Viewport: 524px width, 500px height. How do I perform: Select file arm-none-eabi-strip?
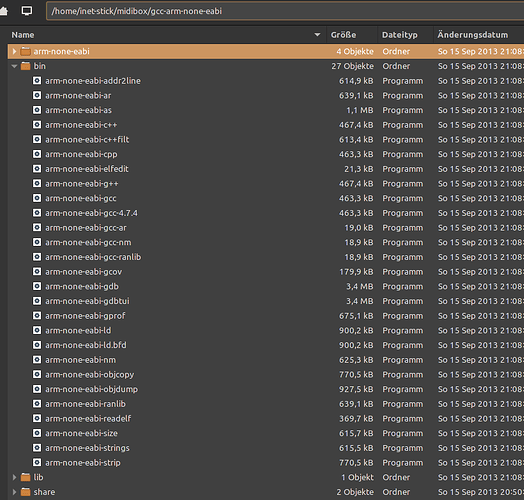point(83,463)
